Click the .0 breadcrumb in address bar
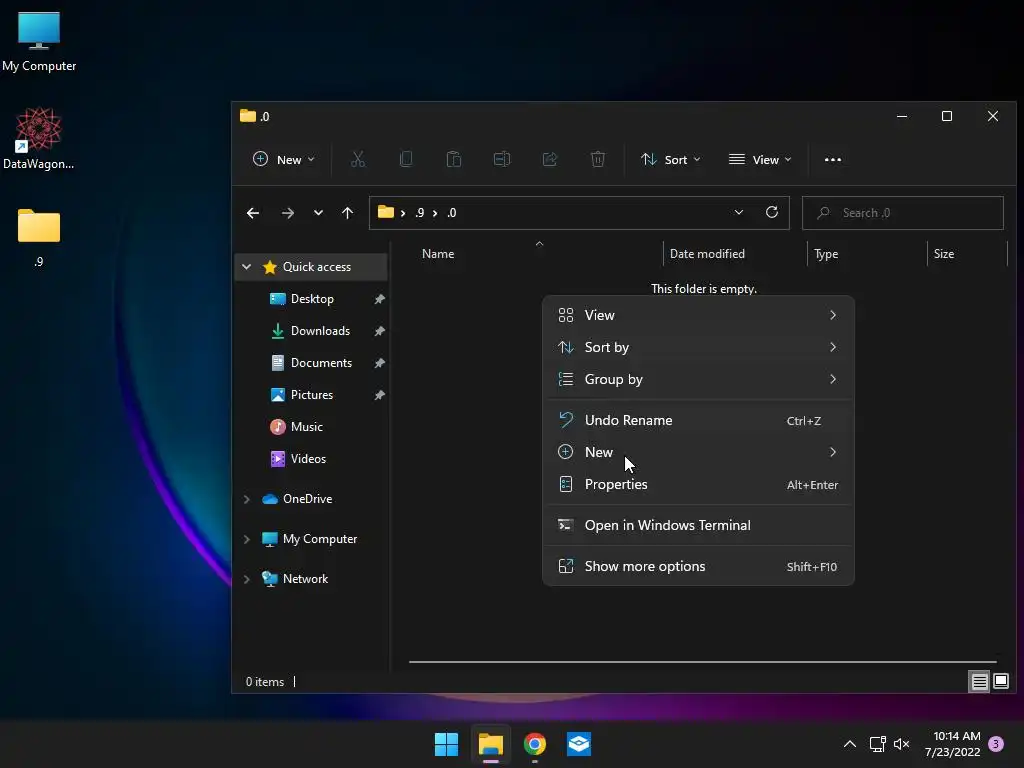Screen dimensions: 1024x768 (452, 213)
